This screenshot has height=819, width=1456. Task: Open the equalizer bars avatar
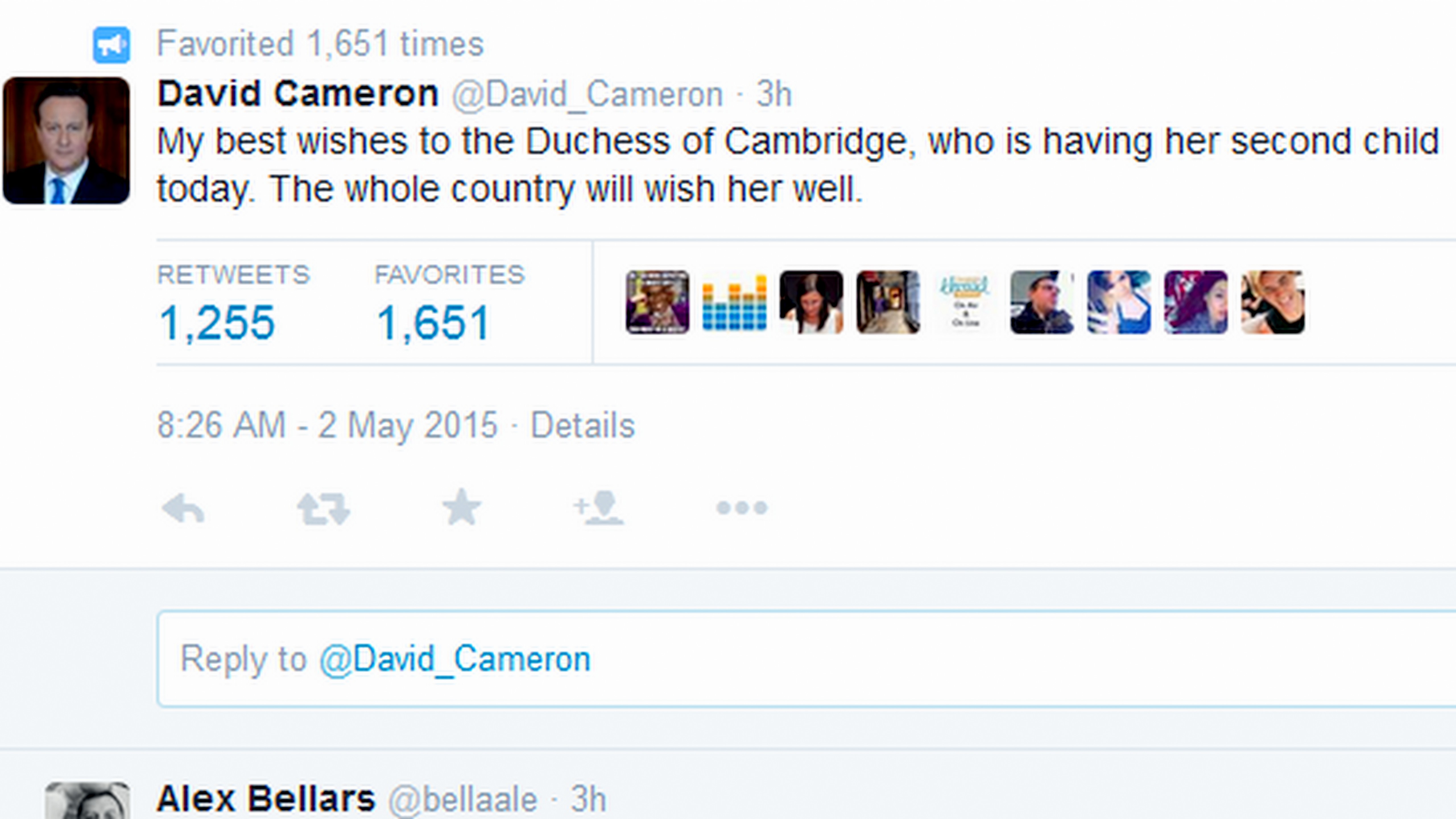point(734,302)
